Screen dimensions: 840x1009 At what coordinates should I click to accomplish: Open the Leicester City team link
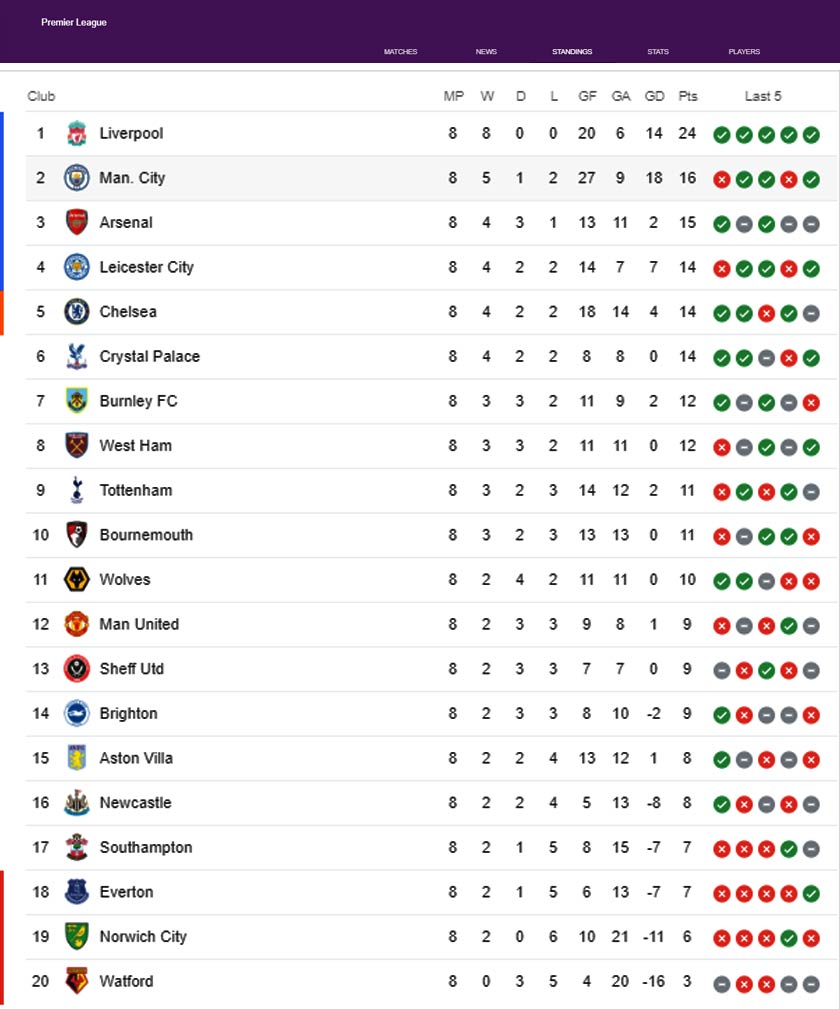tap(146, 267)
